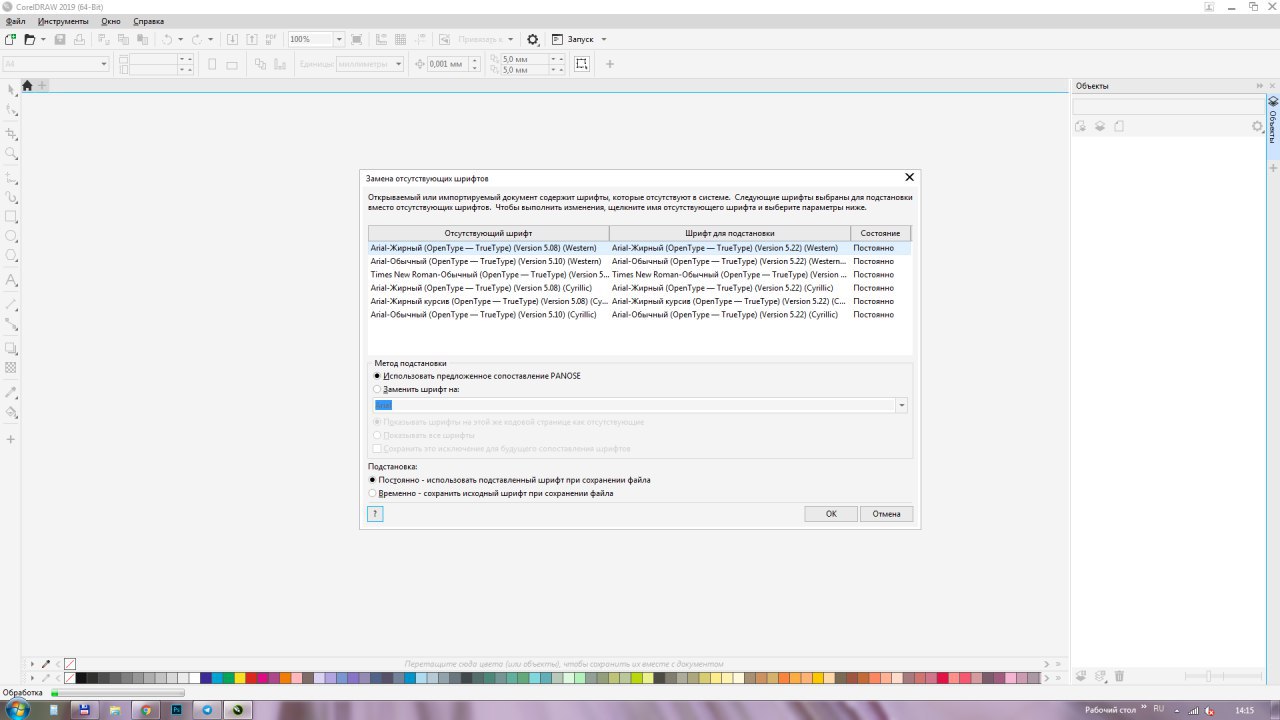Image resolution: width=1280 pixels, height=720 pixels.
Task: Open Photoshop from the taskbar
Action: [176, 710]
